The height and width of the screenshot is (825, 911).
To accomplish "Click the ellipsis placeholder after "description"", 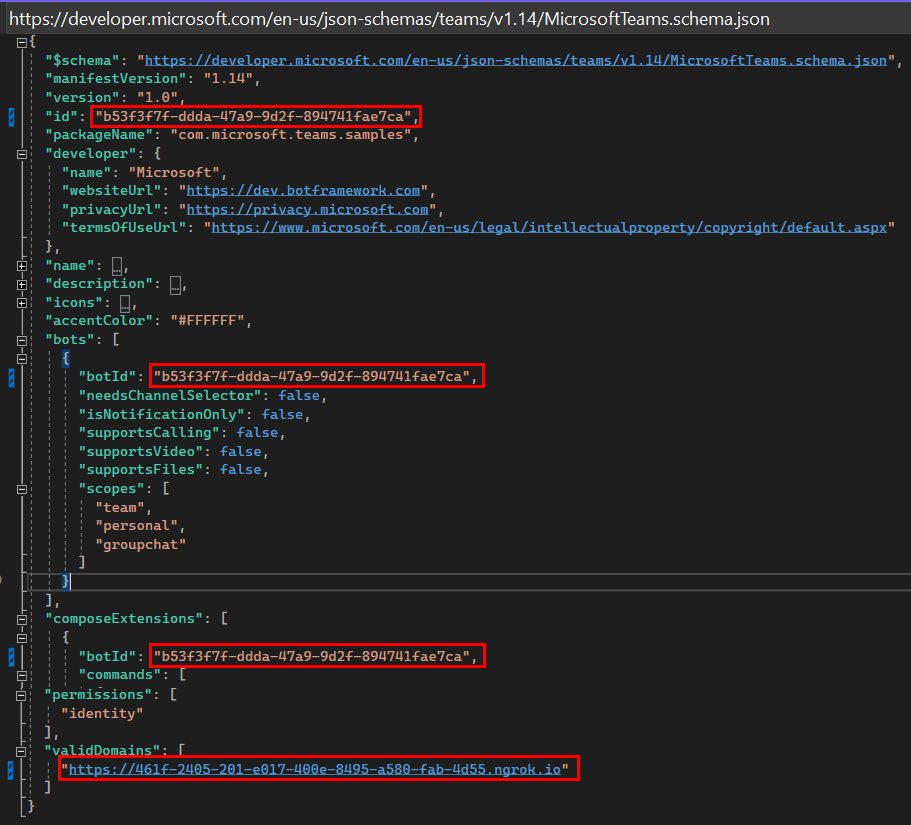I will 175,285.
